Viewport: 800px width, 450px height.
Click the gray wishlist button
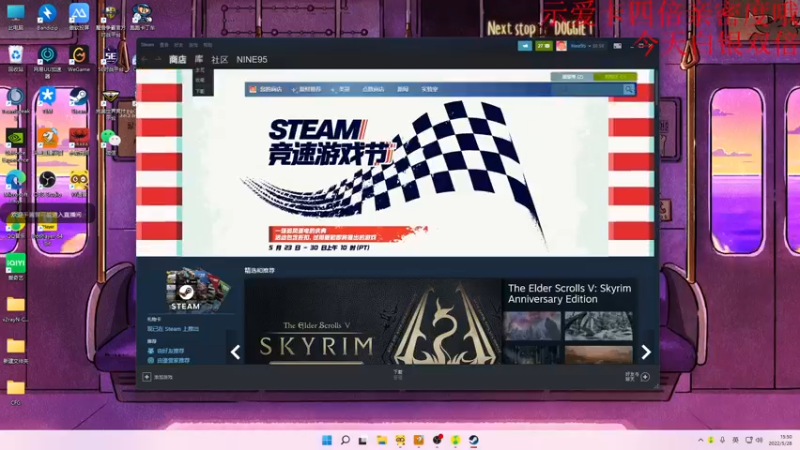(572, 77)
